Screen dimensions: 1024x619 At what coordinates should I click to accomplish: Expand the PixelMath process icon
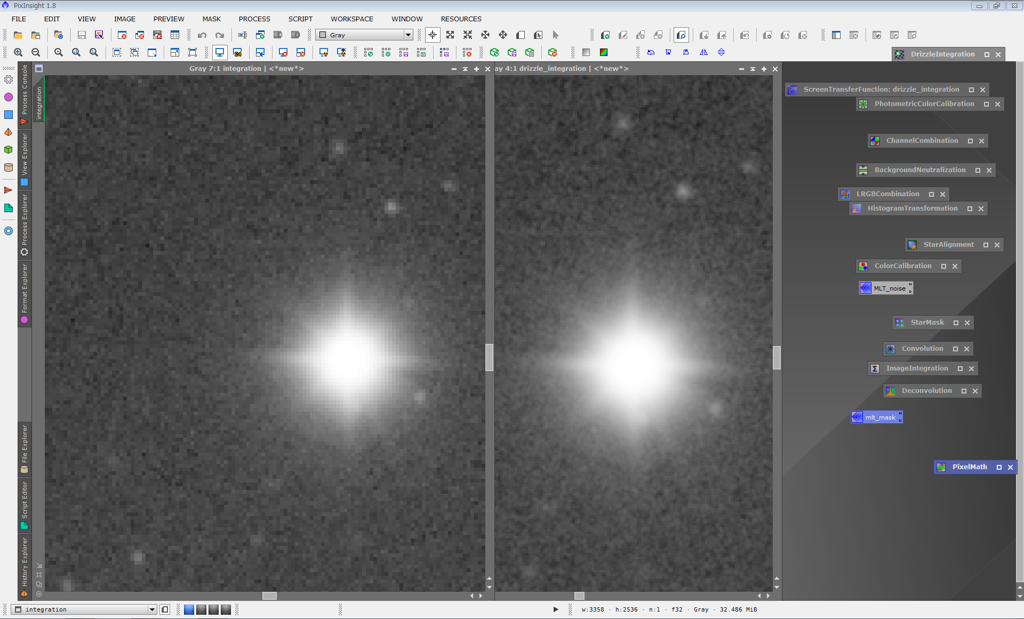(999, 467)
